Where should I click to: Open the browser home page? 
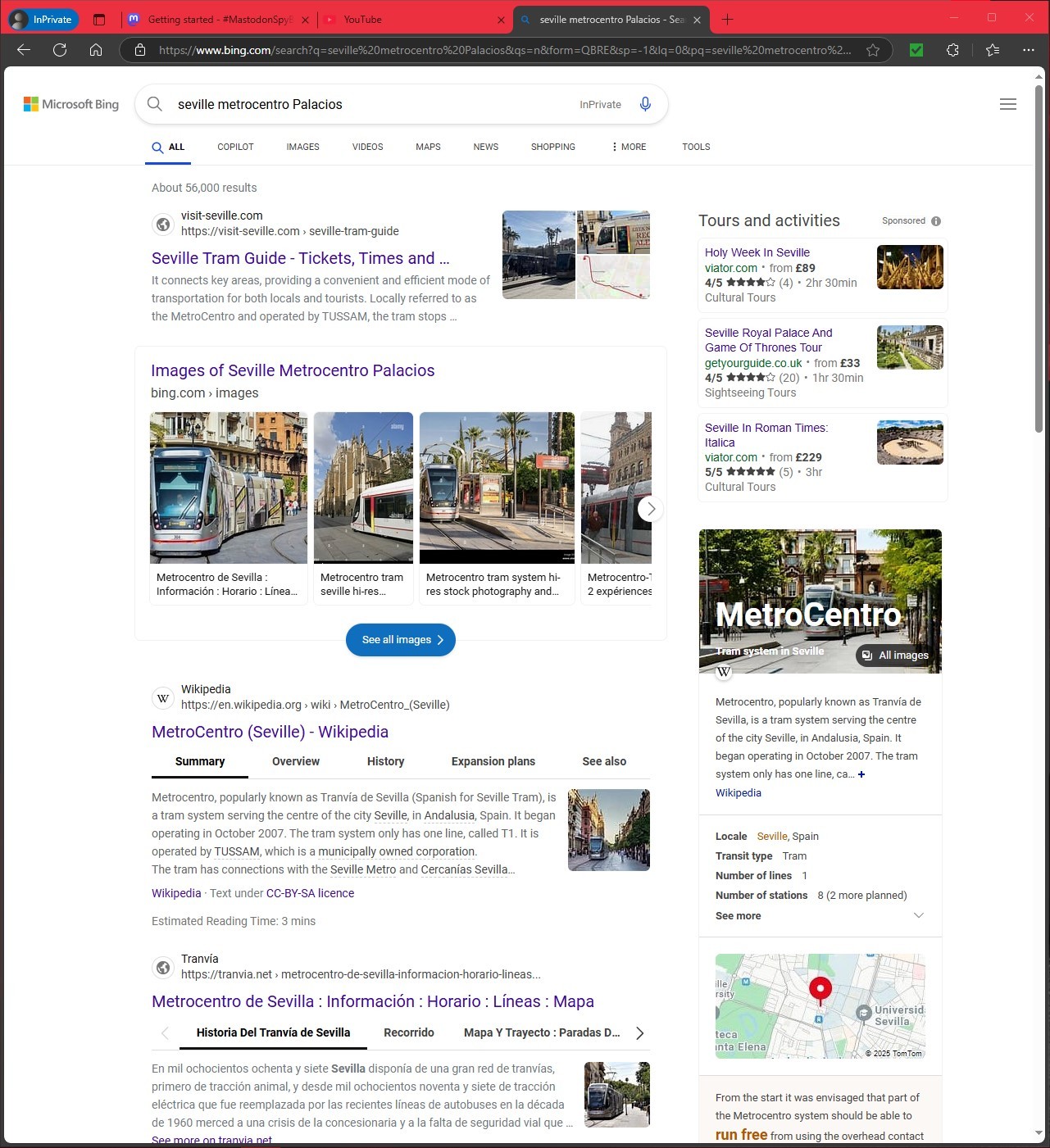[x=96, y=50]
